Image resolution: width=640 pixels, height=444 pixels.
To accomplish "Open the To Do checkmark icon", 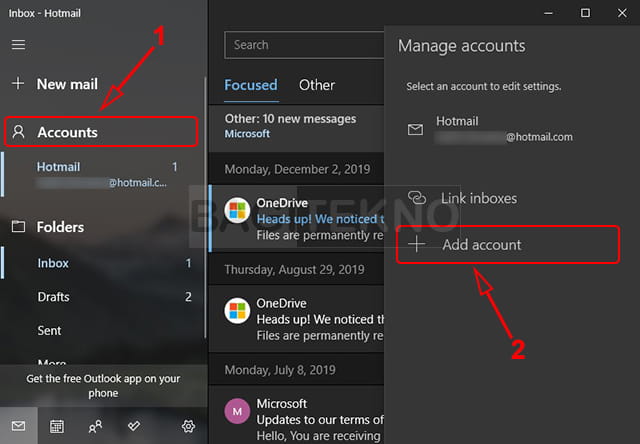I will tap(133, 426).
